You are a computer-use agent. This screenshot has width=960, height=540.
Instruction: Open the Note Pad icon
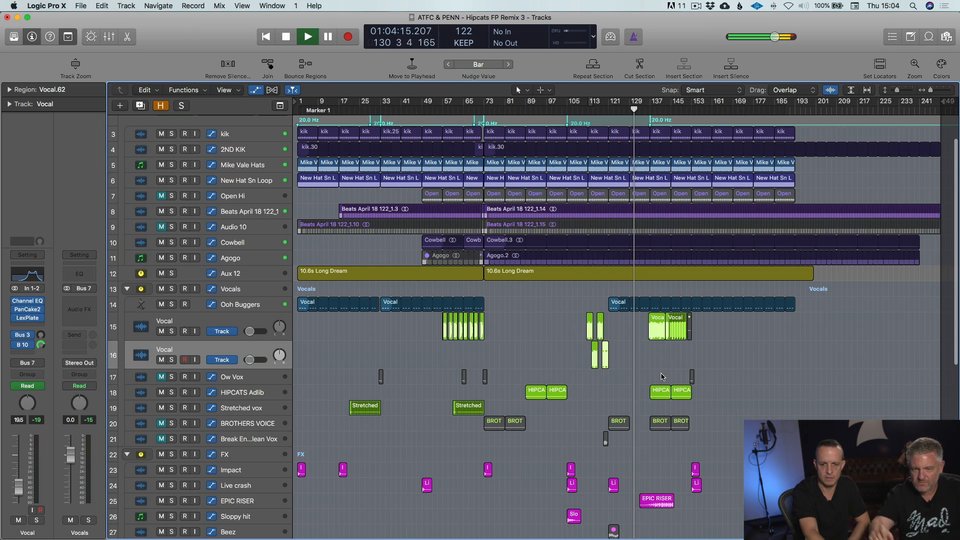tap(911, 37)
